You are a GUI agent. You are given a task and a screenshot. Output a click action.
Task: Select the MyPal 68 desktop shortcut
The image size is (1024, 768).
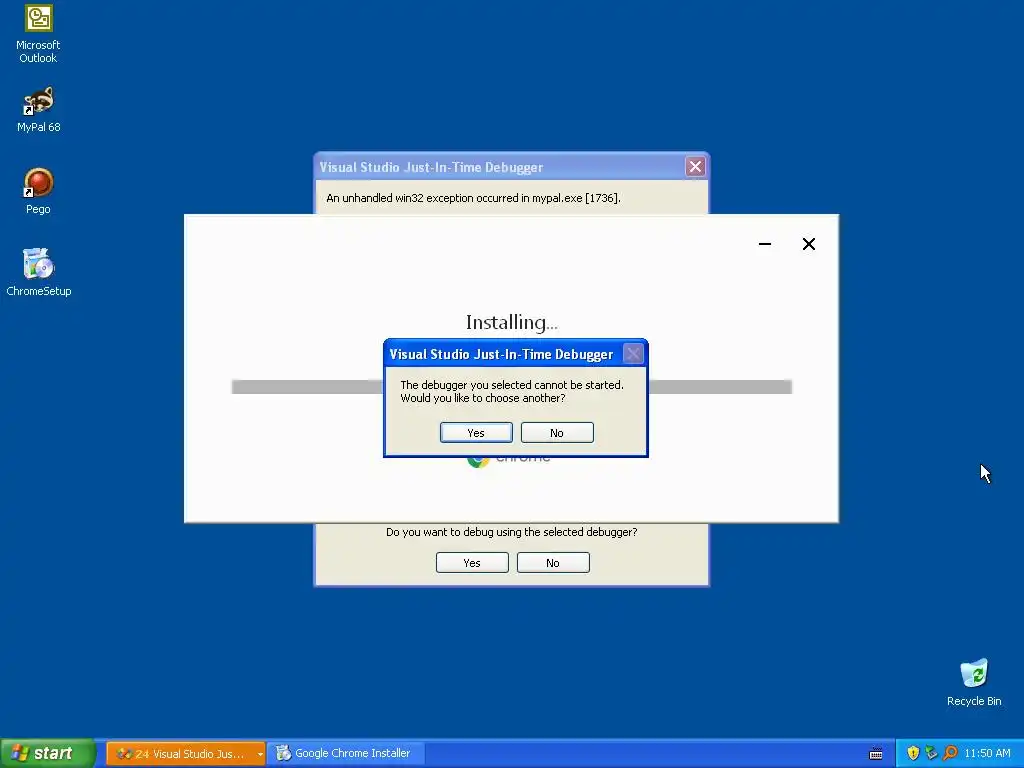click(x=38, y=109)
